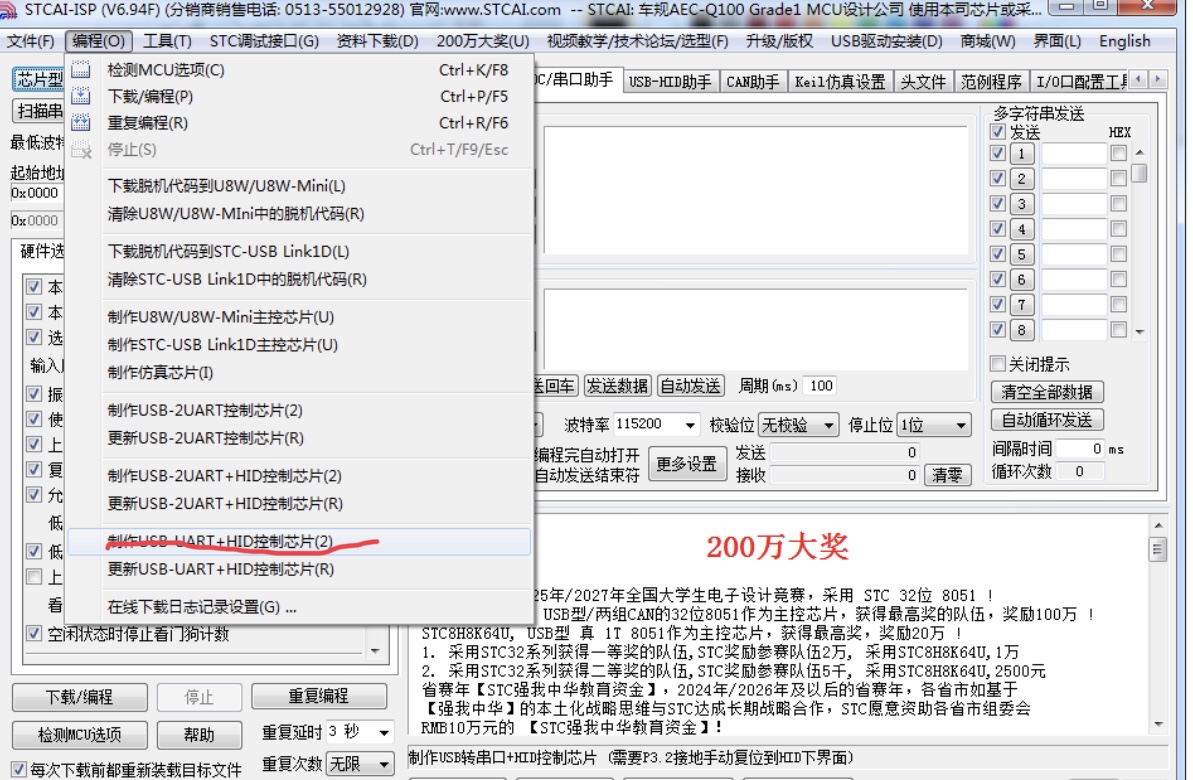Switch interface language to English

point(1125,41)
